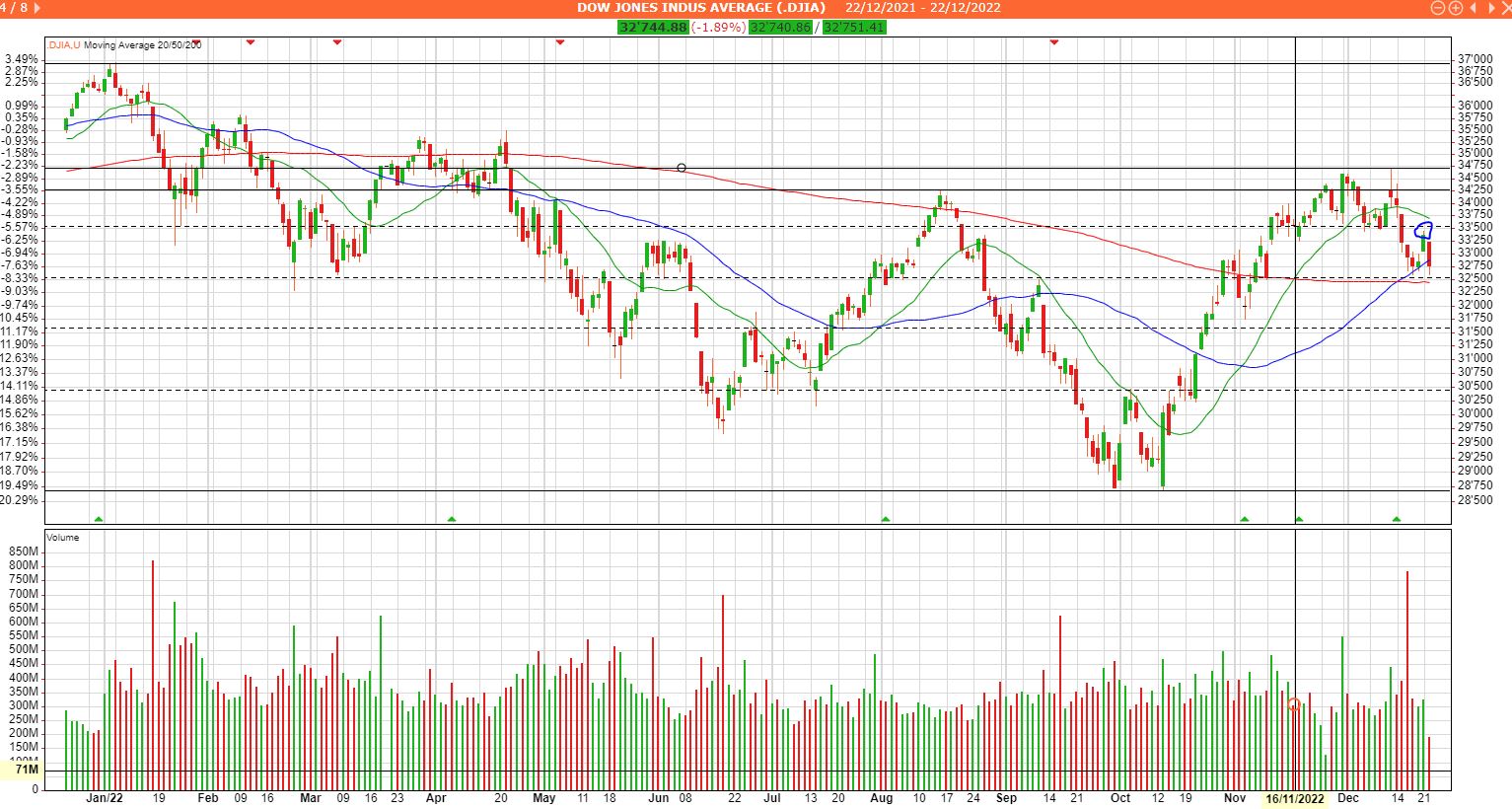Click the .DJIA,U ticker label
1512x809 pixels.
tap(64, 45)
